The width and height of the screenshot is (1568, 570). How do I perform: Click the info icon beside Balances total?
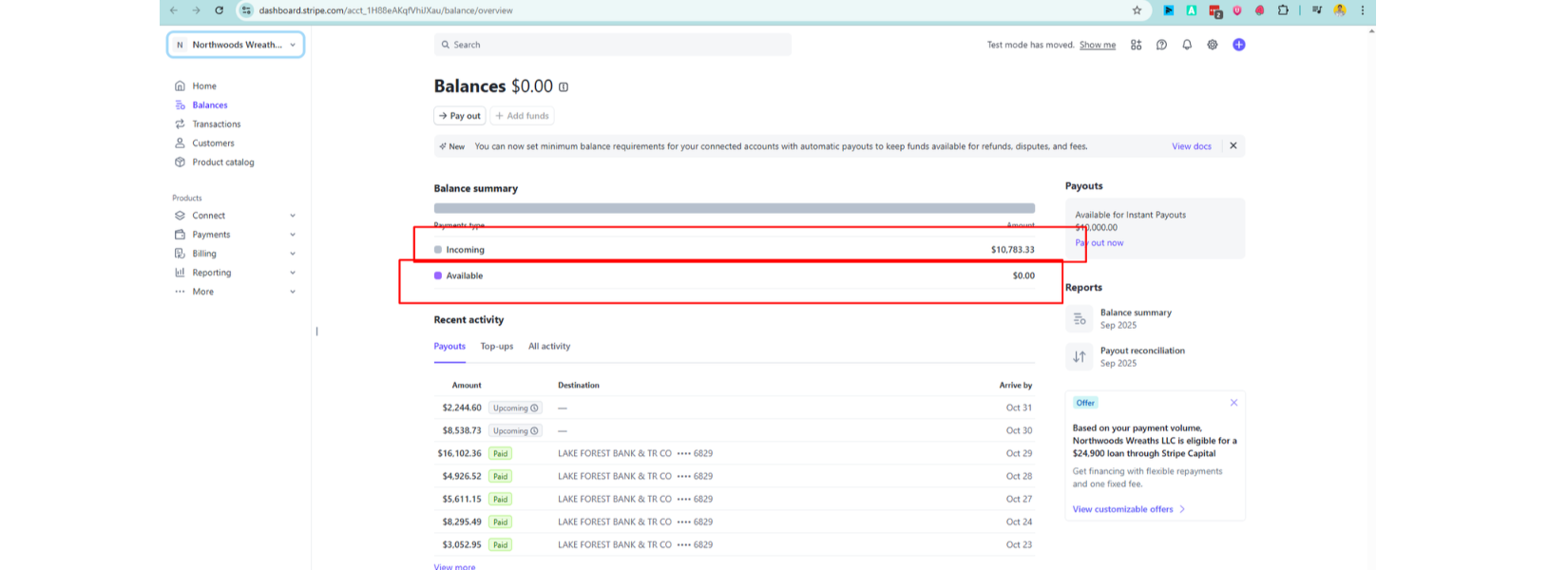pos(564,87)
